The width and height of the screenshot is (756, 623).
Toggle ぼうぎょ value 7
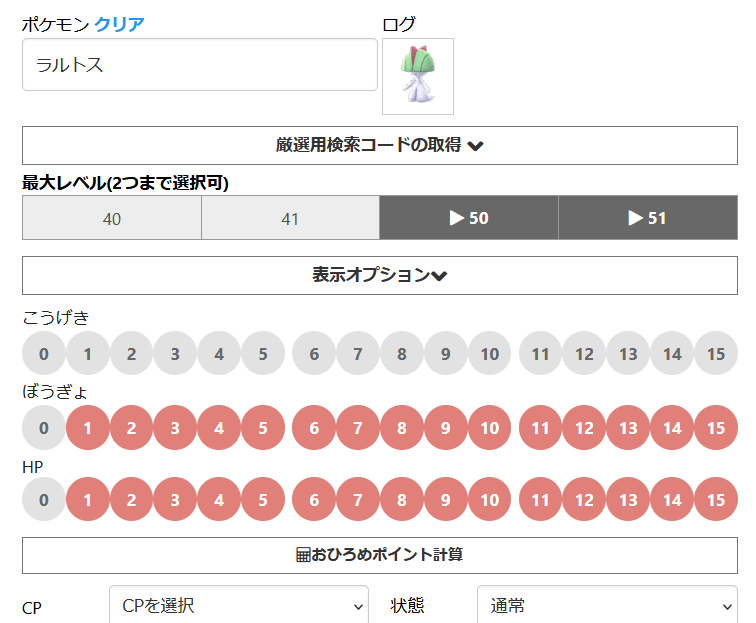point(358,427)
